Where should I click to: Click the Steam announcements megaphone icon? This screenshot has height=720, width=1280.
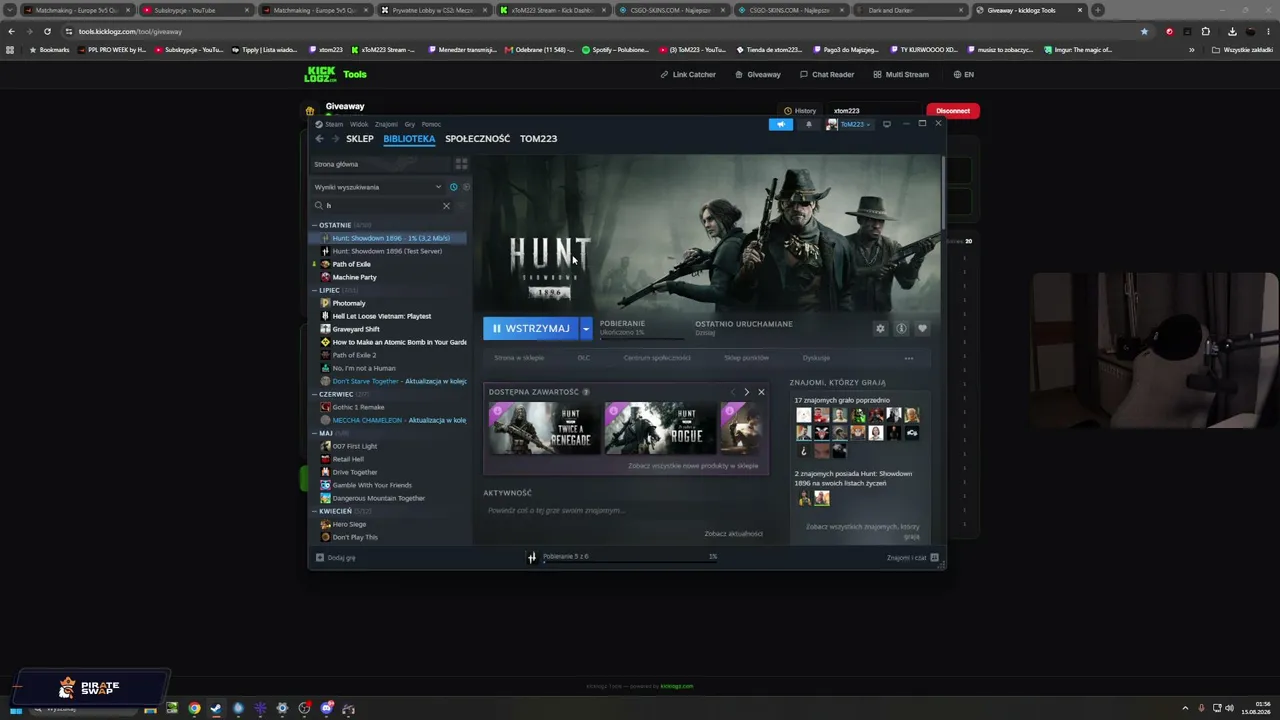pyautogui.click(x=780, y=124)
